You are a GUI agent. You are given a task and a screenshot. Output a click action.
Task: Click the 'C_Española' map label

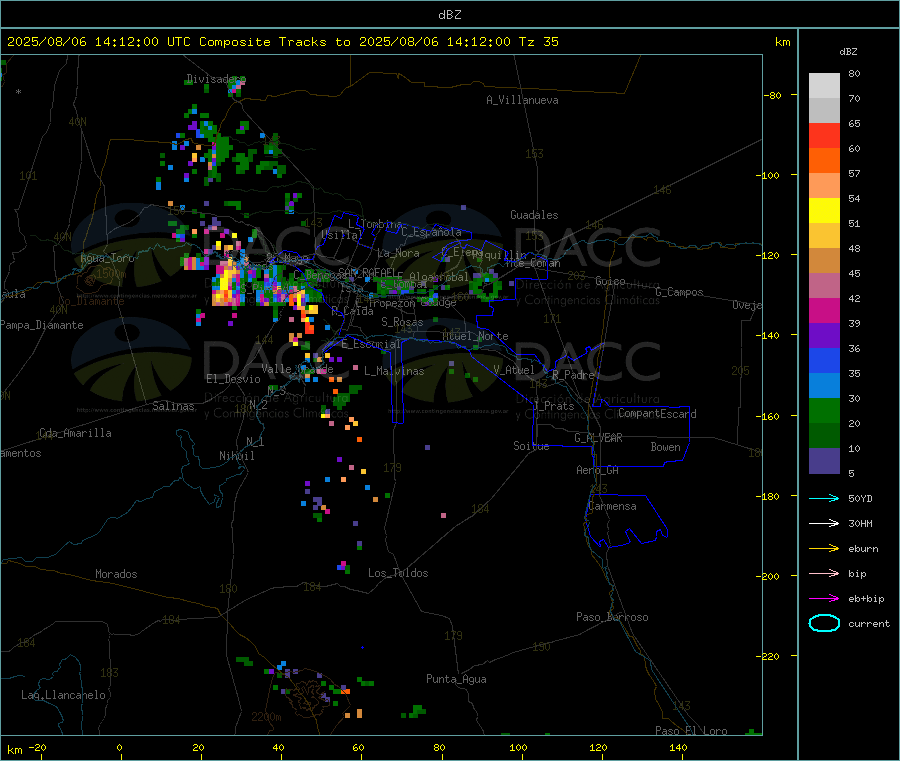pyautogui.click(x=431, y=232)
